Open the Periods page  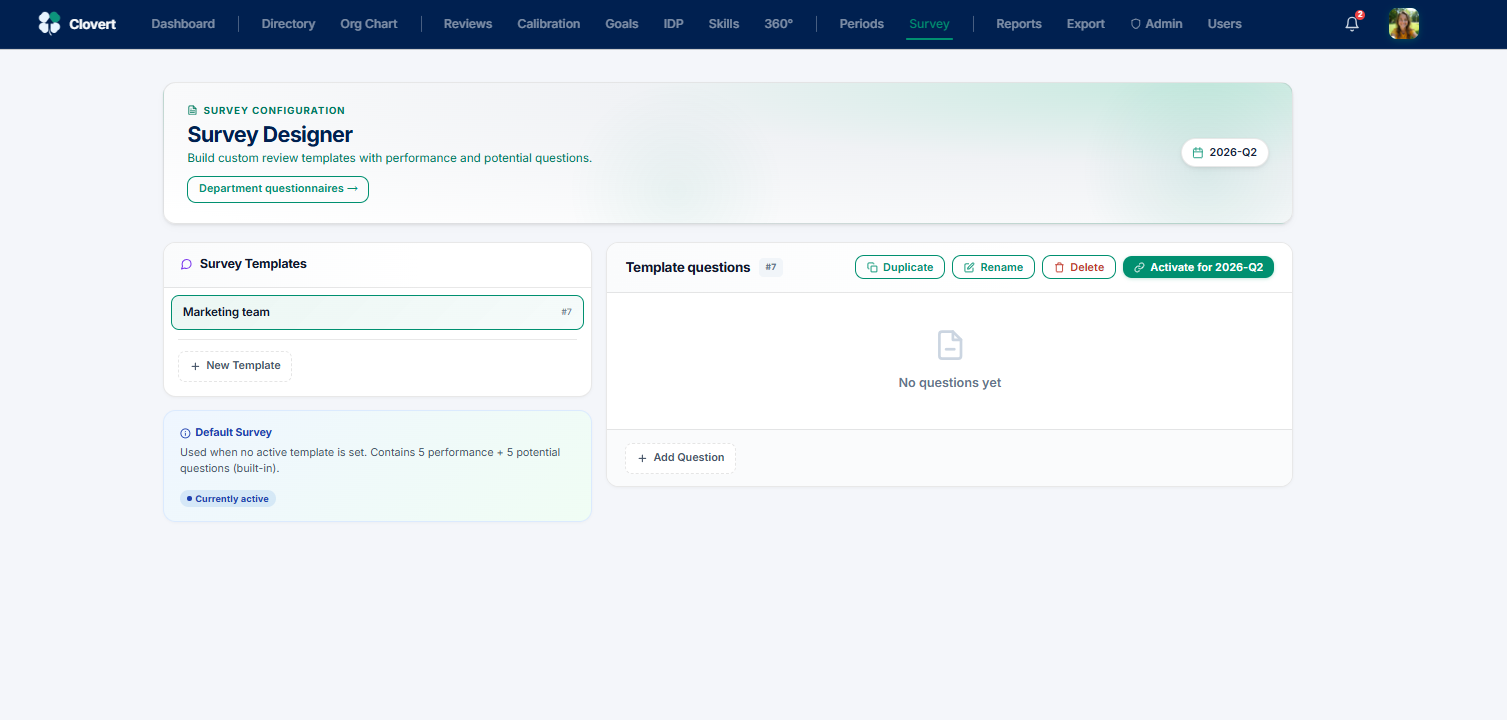861,24
